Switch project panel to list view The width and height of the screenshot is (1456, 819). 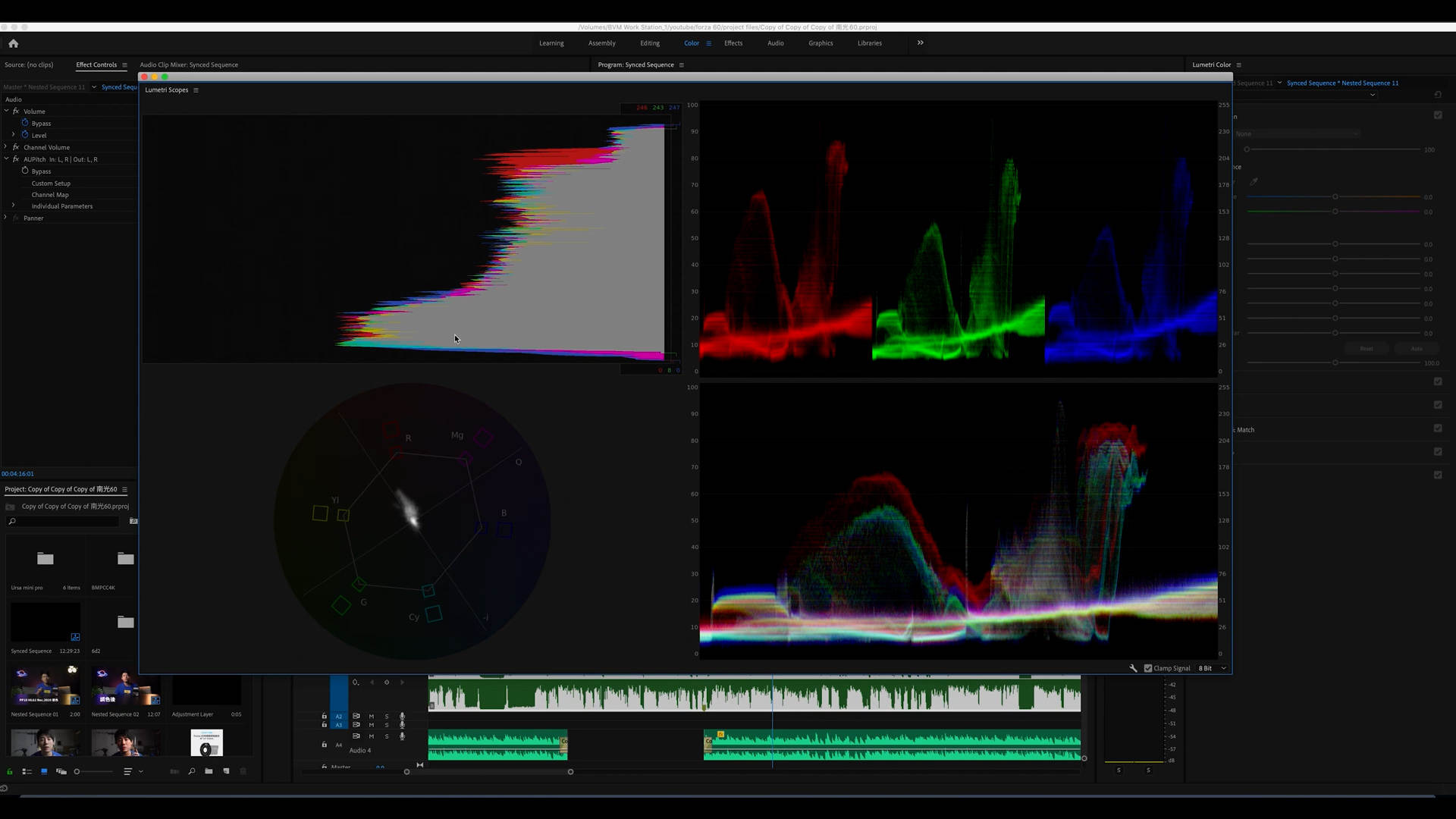point(27,771)
